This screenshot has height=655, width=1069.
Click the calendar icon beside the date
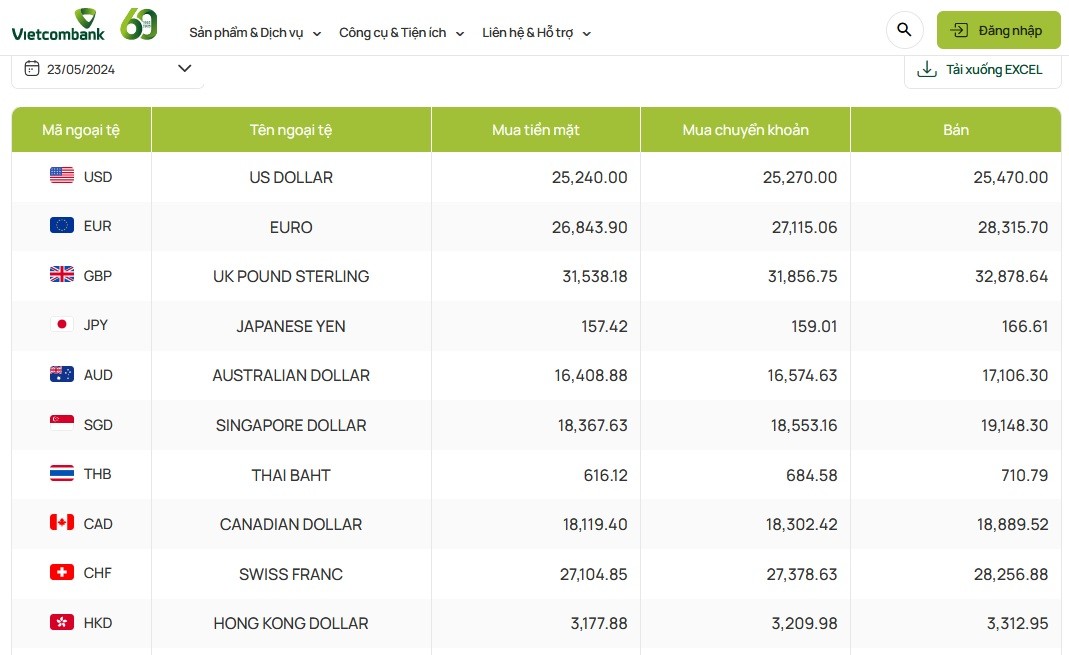coord(31,69)
